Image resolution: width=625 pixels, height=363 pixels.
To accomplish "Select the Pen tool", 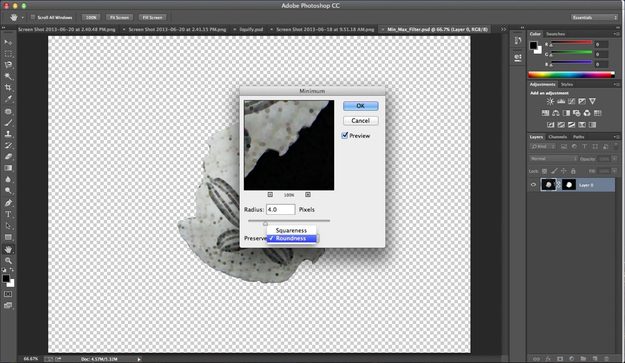I will tap(8, 203).
